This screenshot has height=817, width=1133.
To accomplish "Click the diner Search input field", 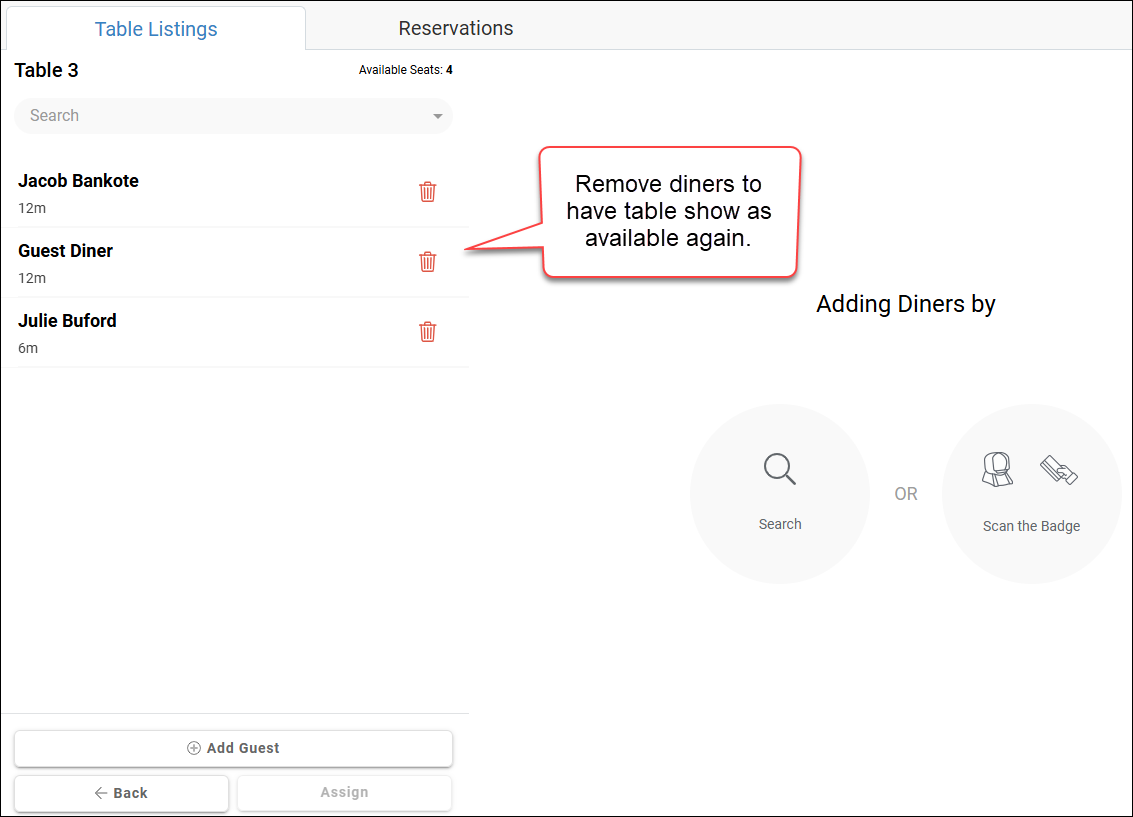I will click(233, 116).
